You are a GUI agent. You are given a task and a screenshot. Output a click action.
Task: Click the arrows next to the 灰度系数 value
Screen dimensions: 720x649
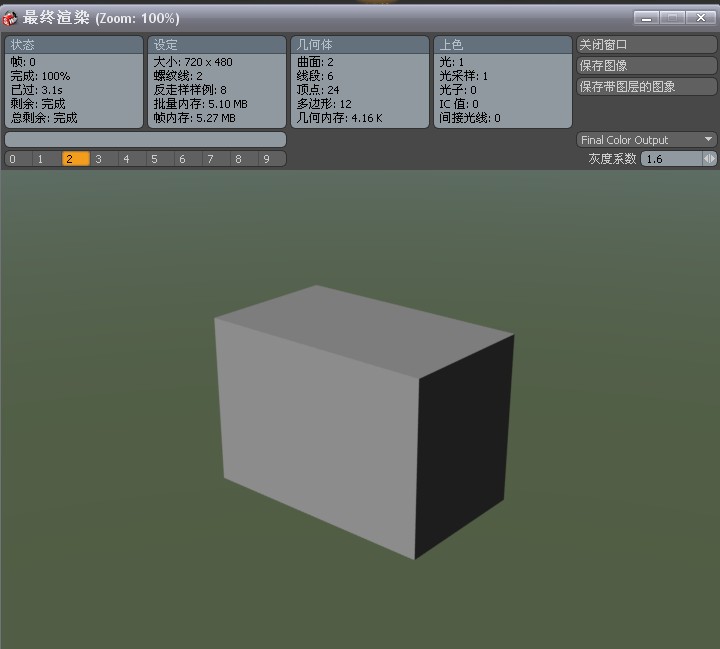click(709, 159)
